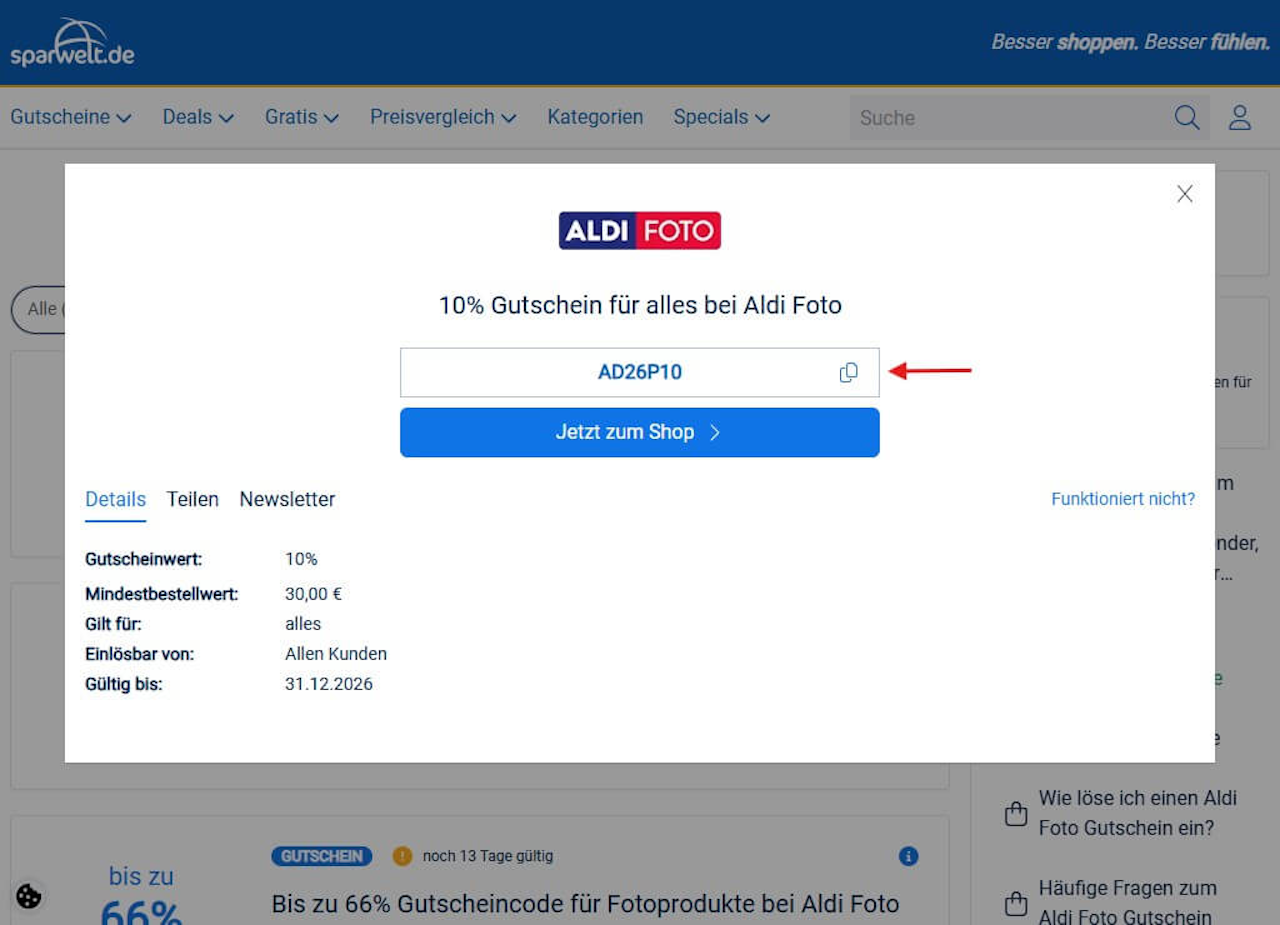Click the 'Alle' filter pill
1280x925 pixels.
40,309
